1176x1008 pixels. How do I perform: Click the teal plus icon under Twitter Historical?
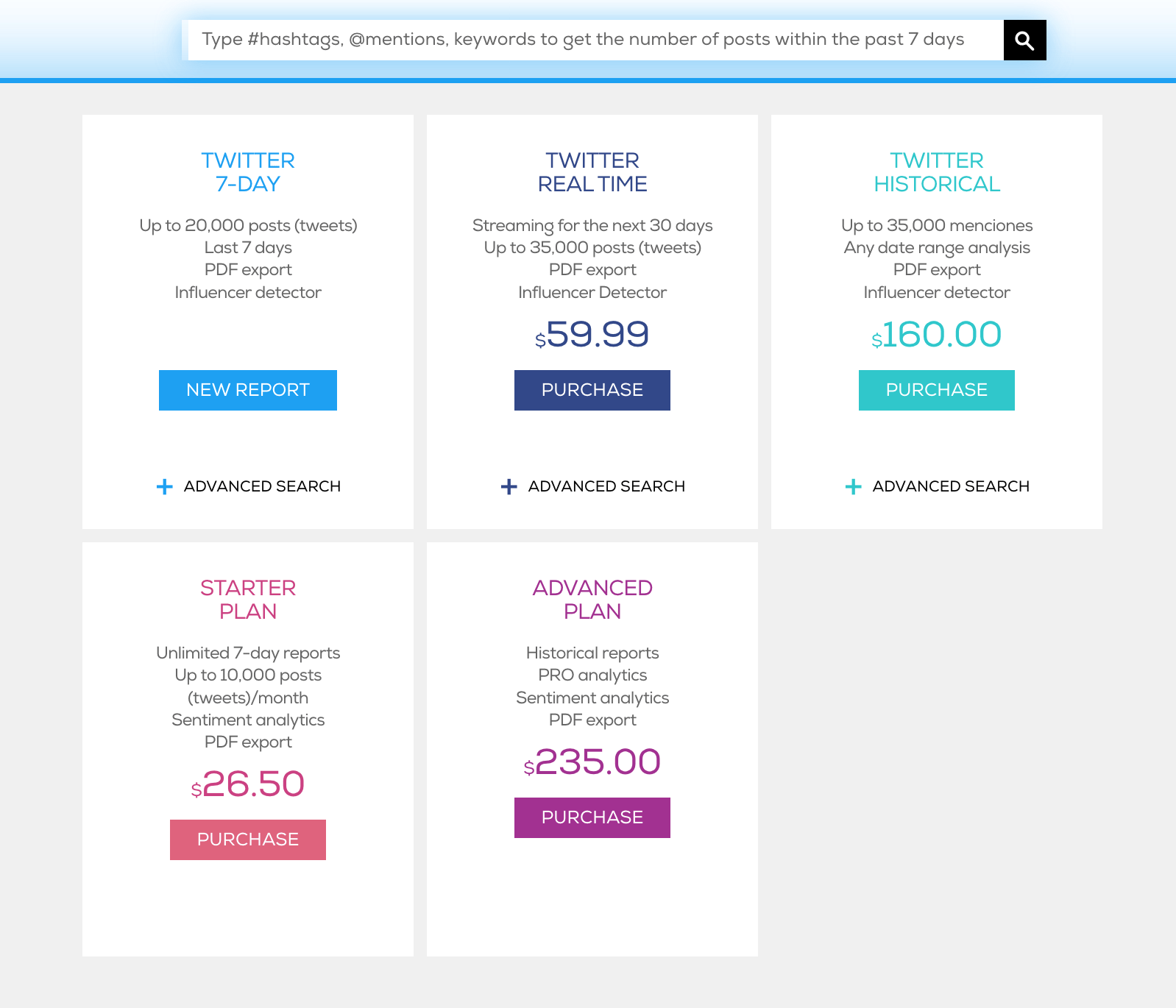pos(852,486)
